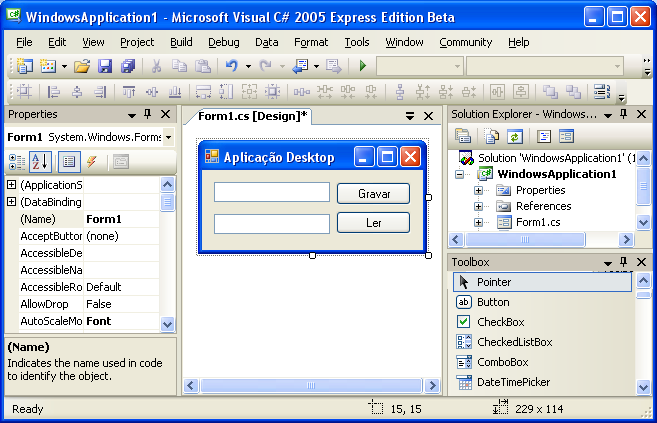The width and height of the screenshot is (657, 423).
Task: Expand the References node in Solution Explorer
Action: [478, 206]
